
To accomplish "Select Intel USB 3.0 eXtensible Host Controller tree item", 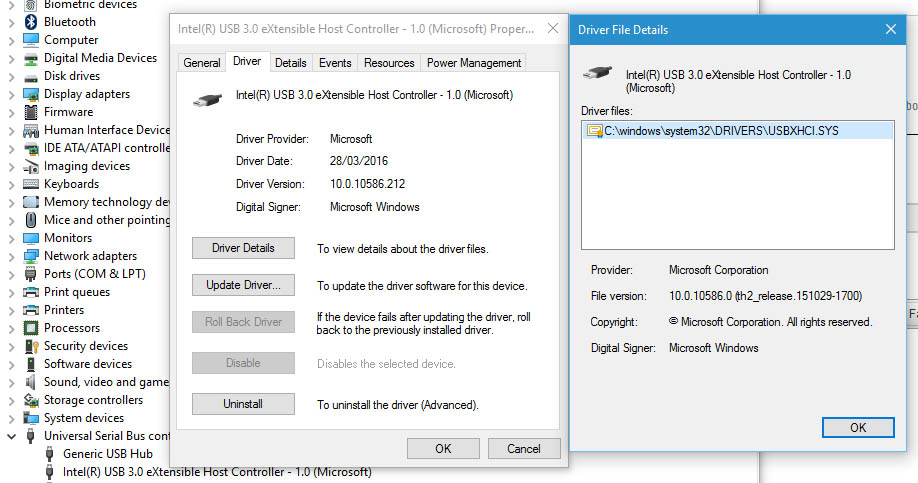I will 217,472.
